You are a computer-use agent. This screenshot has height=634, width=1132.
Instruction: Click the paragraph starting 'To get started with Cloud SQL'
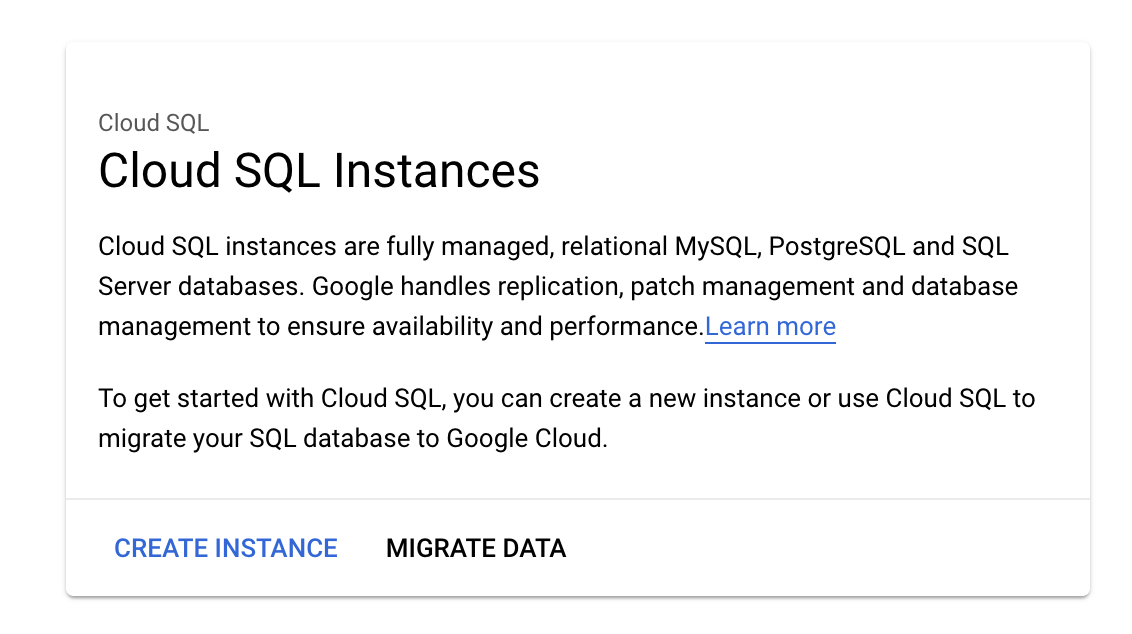[x=567, y=418]
